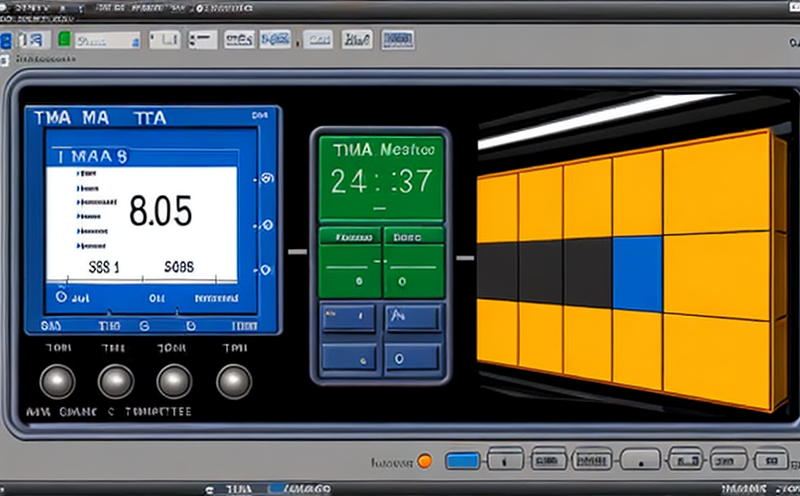The width and height of the screenshot is (800, 496).
Task: Click the 'TMAA S' header bar of the inner display
Action: tap(142, 157)
